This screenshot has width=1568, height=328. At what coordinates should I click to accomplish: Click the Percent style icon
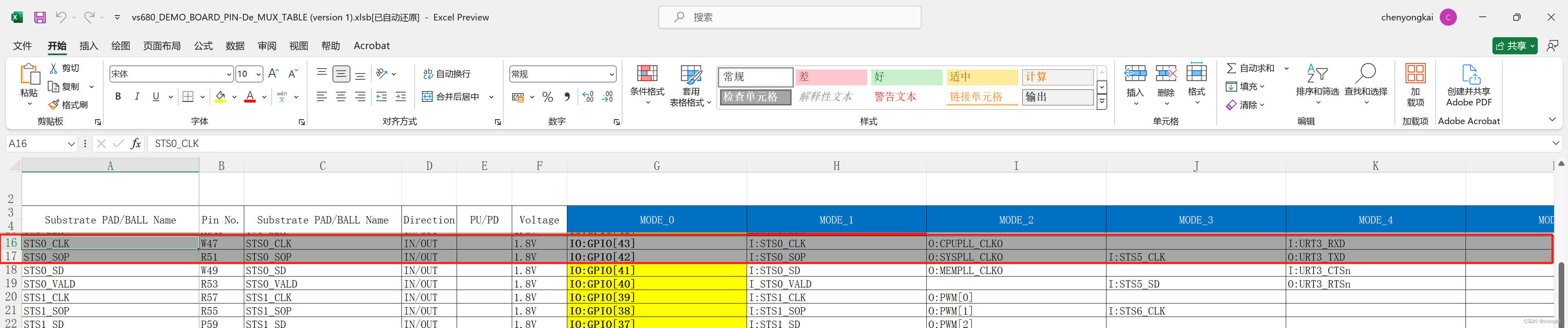tap(548, 97)
